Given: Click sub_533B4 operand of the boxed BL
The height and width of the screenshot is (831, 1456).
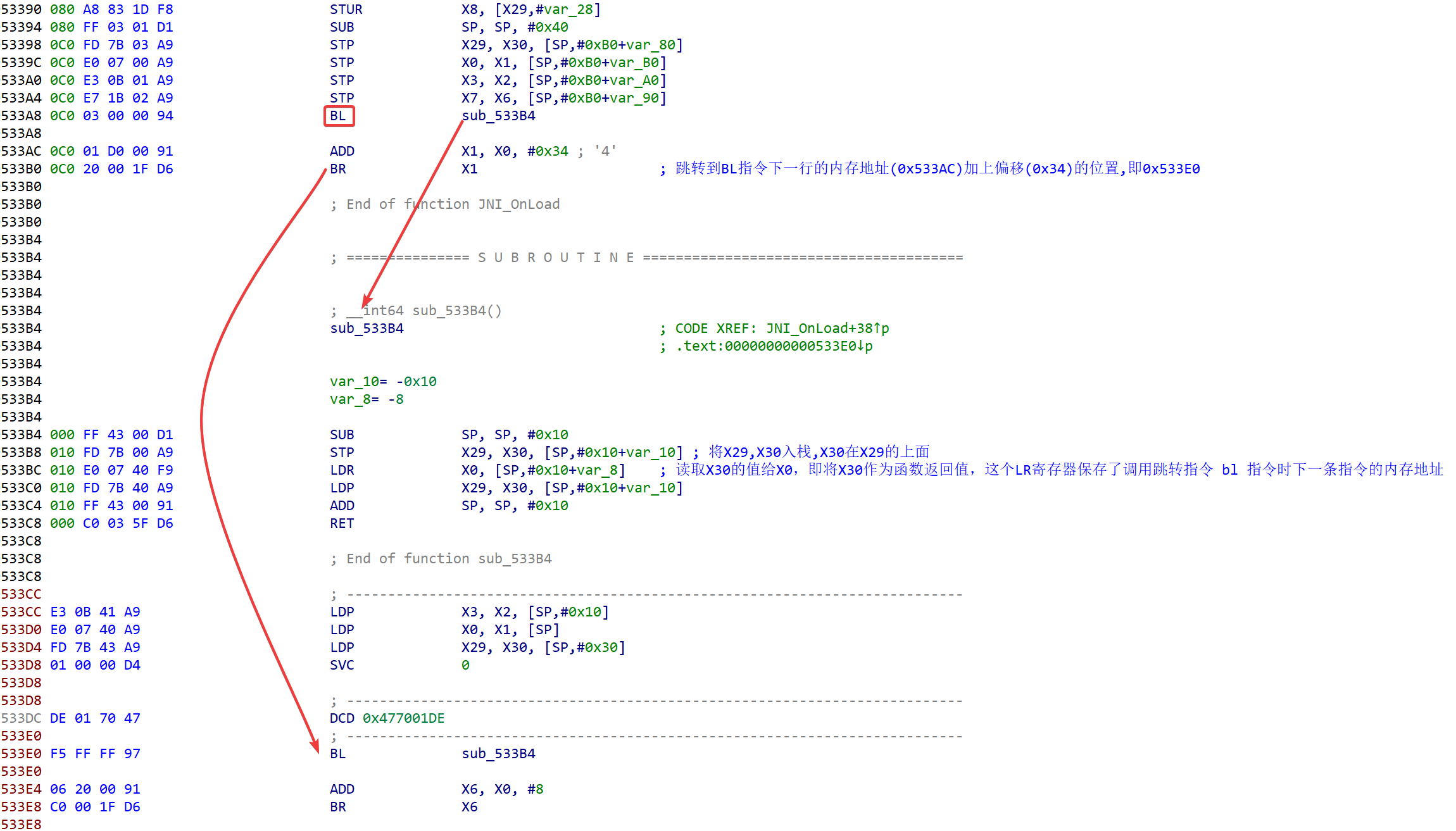Looking at the screenshot, I should [499, 116].
